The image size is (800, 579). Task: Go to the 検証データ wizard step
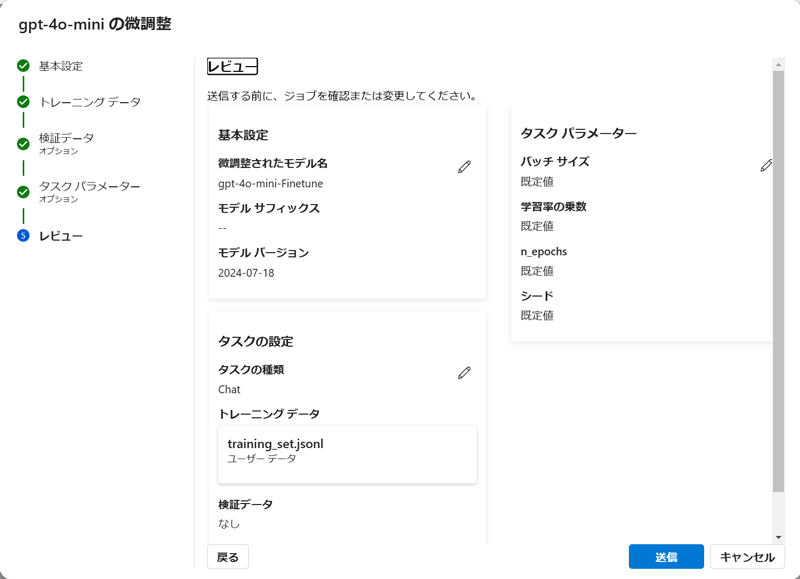coord(66,143)
